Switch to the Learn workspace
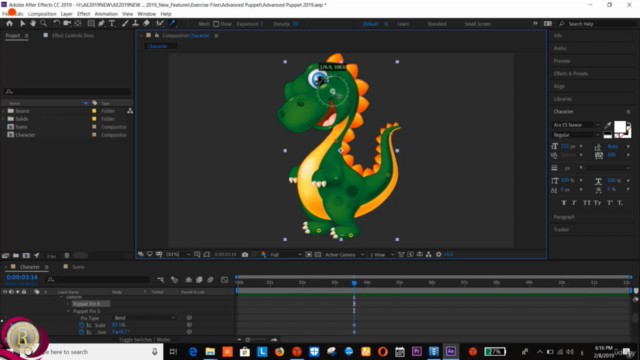640x360 pixels. (x=403, y=24)
